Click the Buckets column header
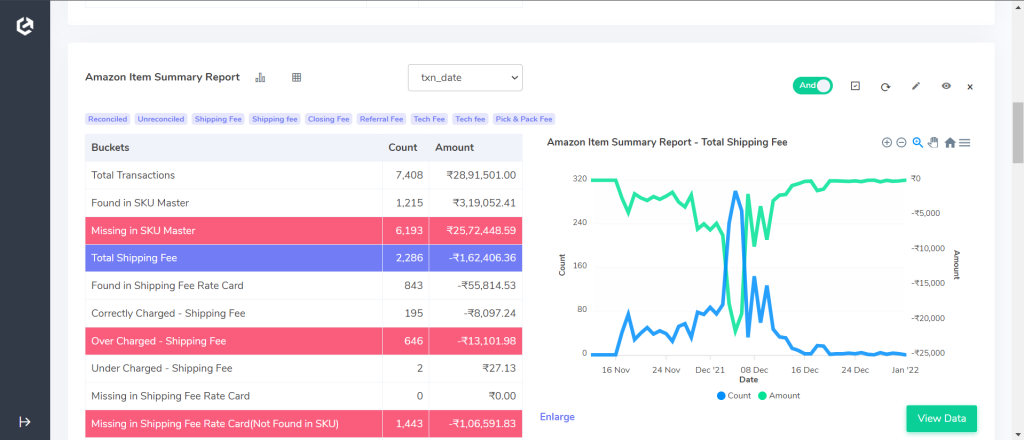1024x440 pixels. pyautogui.click(x=233, y=148)
